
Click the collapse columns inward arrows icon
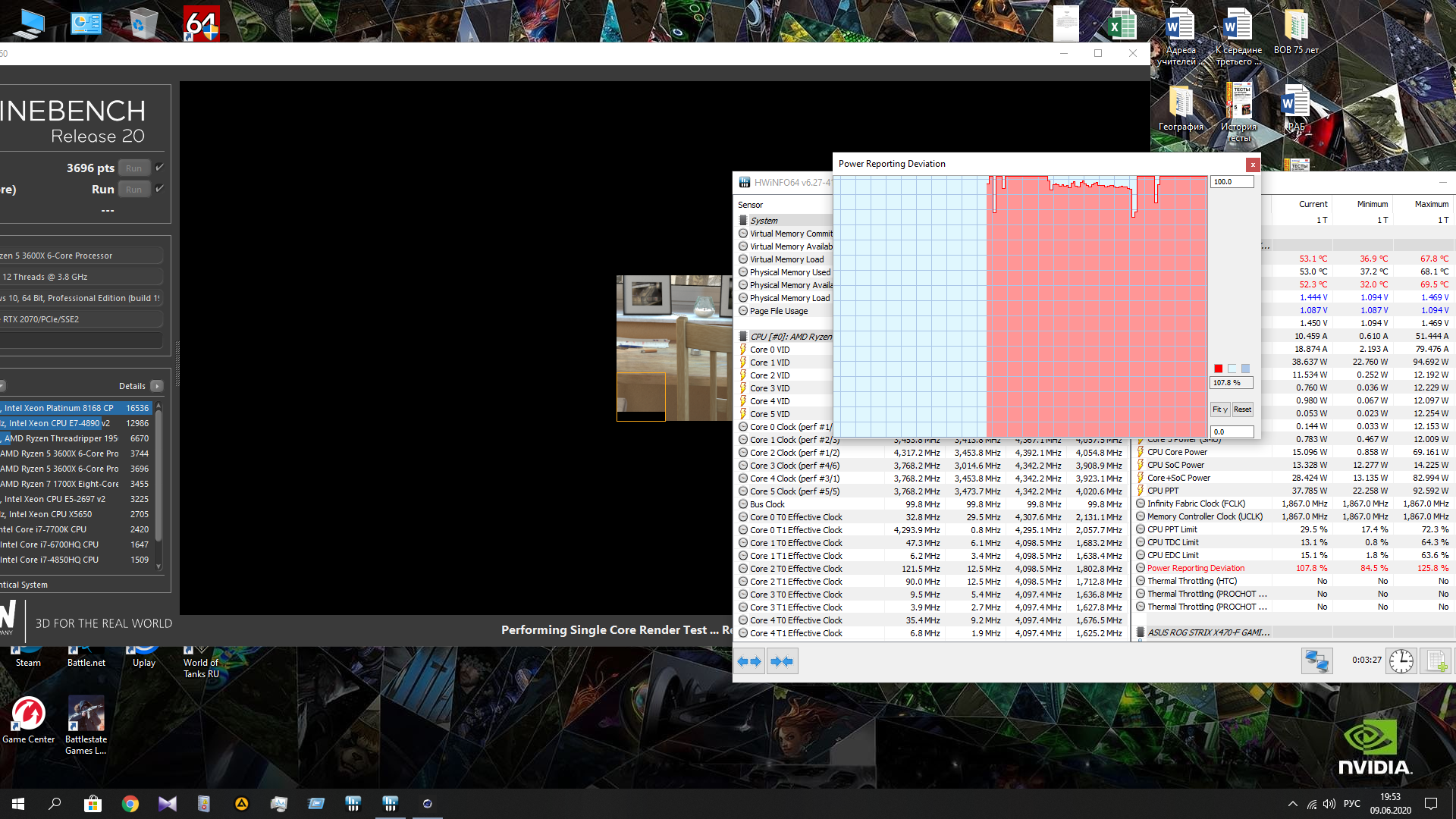pyautogui.click(x=781, y=661)
